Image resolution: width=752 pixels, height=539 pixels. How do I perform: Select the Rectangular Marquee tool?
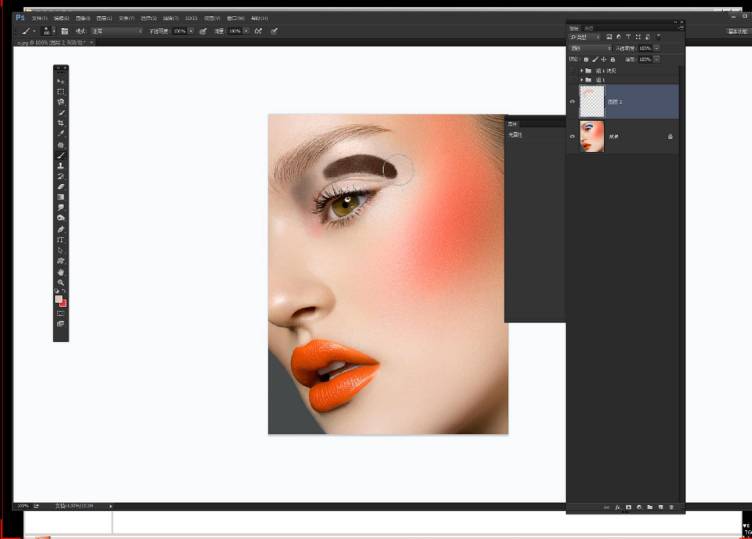61,91
